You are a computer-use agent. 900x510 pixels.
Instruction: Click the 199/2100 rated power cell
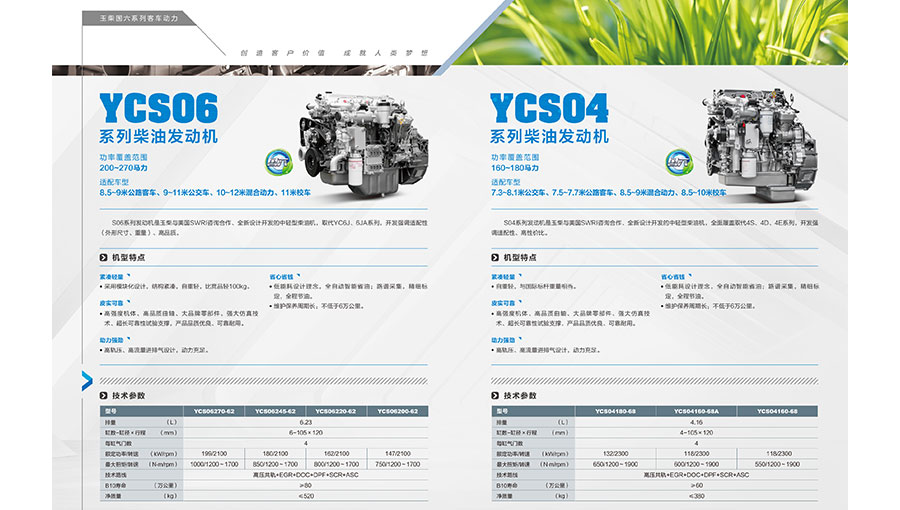[x=214, y=454]
